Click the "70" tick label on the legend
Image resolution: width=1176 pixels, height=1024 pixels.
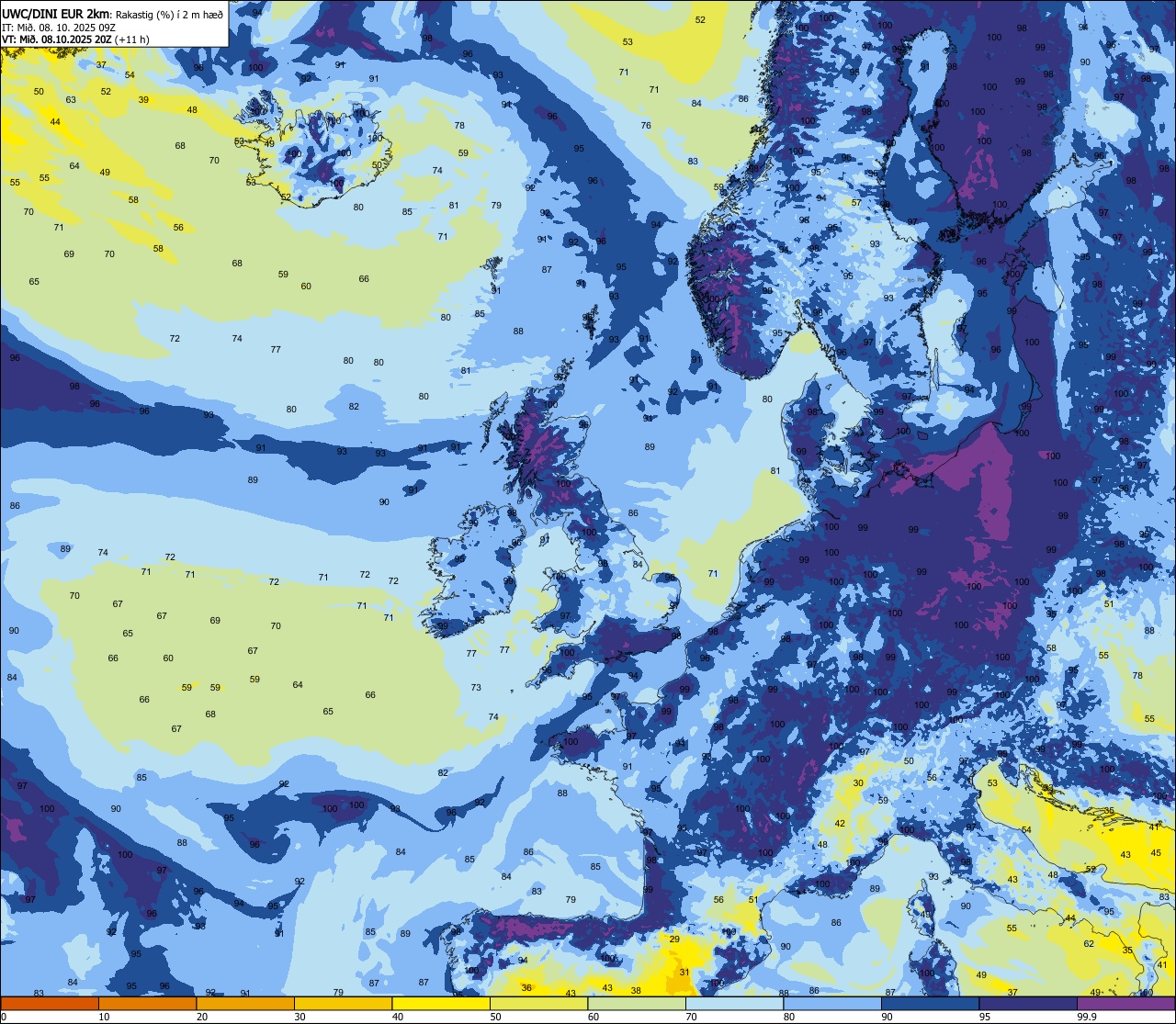tap(692, 1017)
